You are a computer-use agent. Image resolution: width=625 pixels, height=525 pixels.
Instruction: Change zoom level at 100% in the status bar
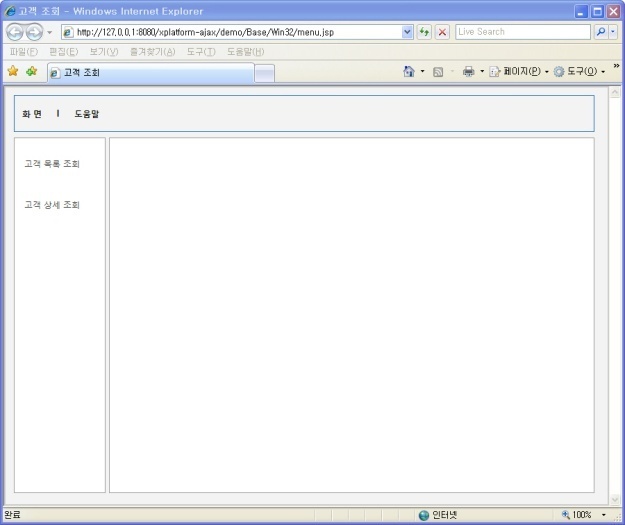point(584,515)
